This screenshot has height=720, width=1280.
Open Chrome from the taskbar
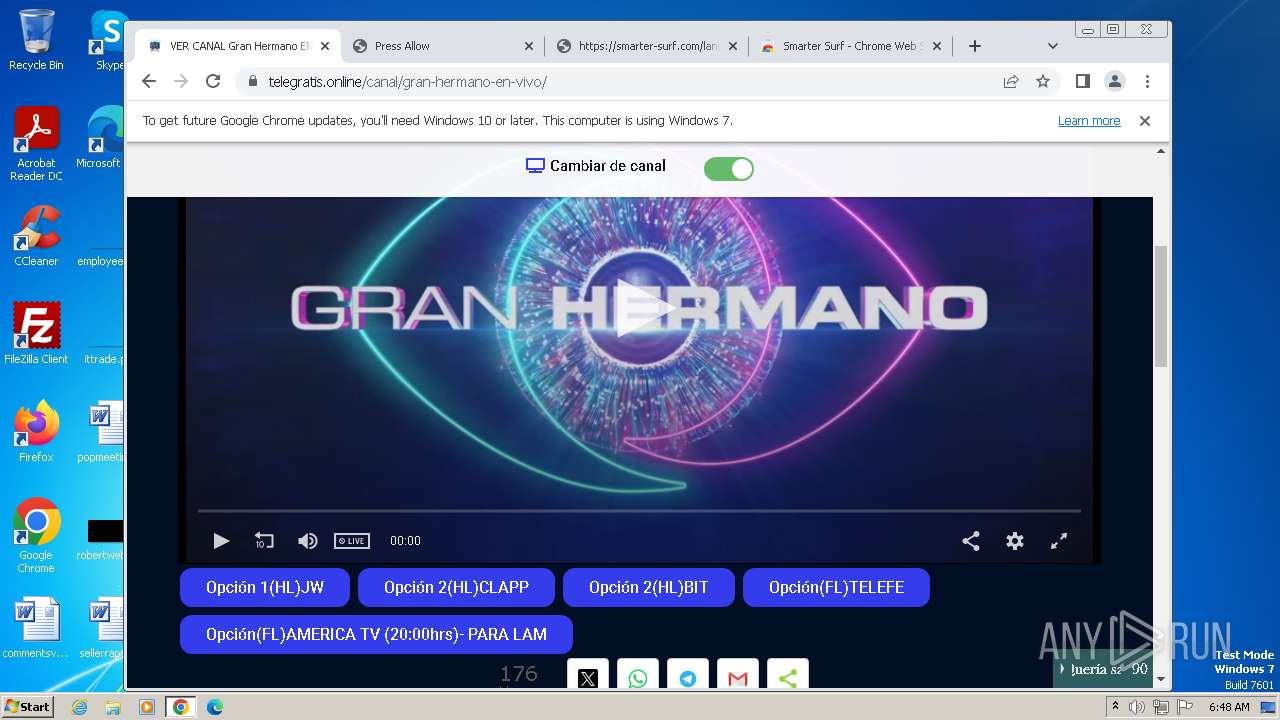(181, 707)
